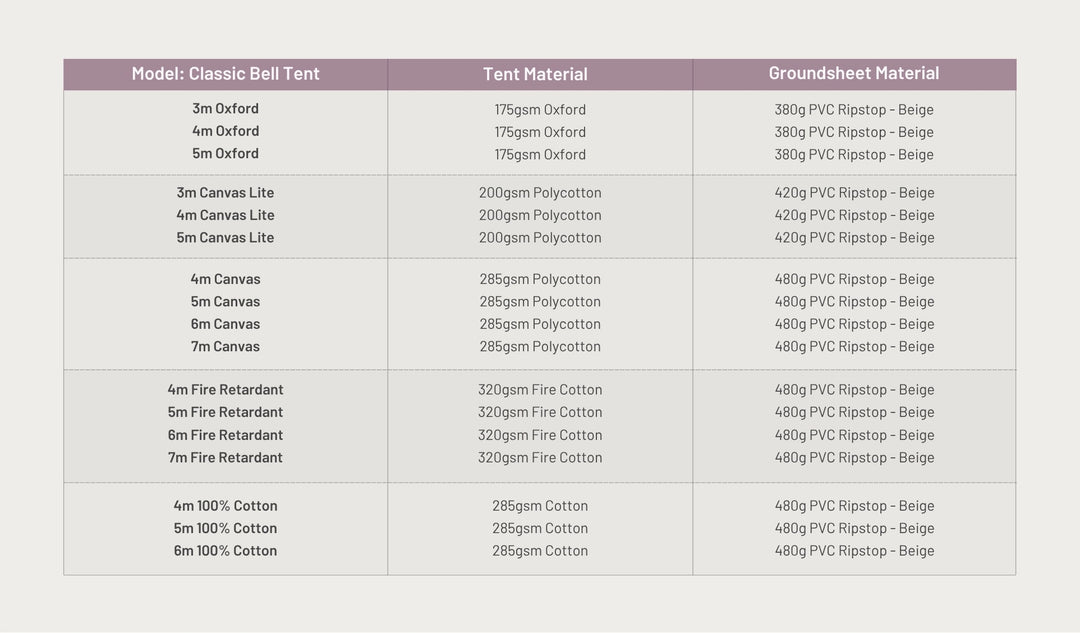Click tent material for the 4m Oxford row
Screen dimensions: 1080x633
[540, 132]
